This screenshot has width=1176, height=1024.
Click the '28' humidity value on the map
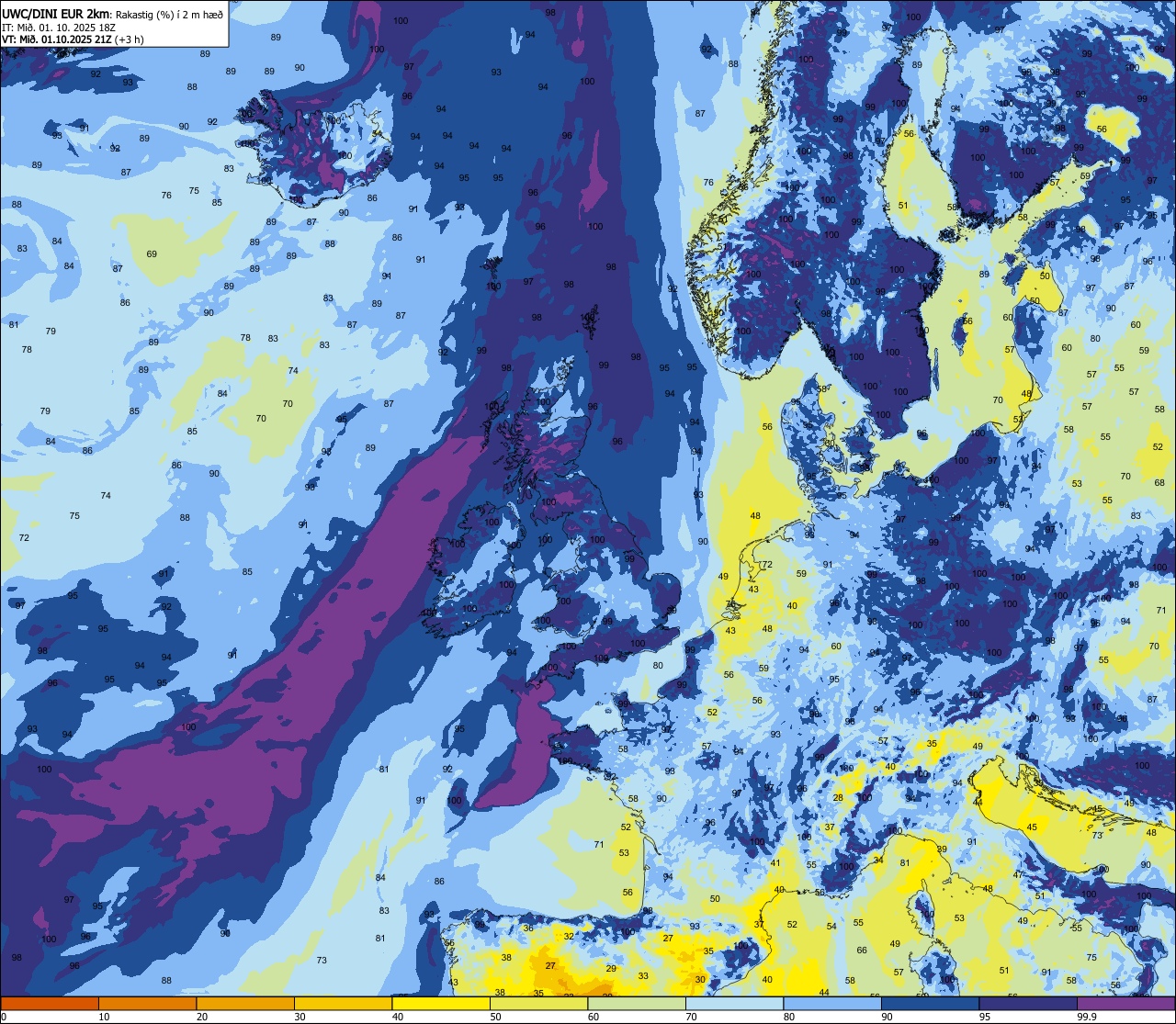838,798
